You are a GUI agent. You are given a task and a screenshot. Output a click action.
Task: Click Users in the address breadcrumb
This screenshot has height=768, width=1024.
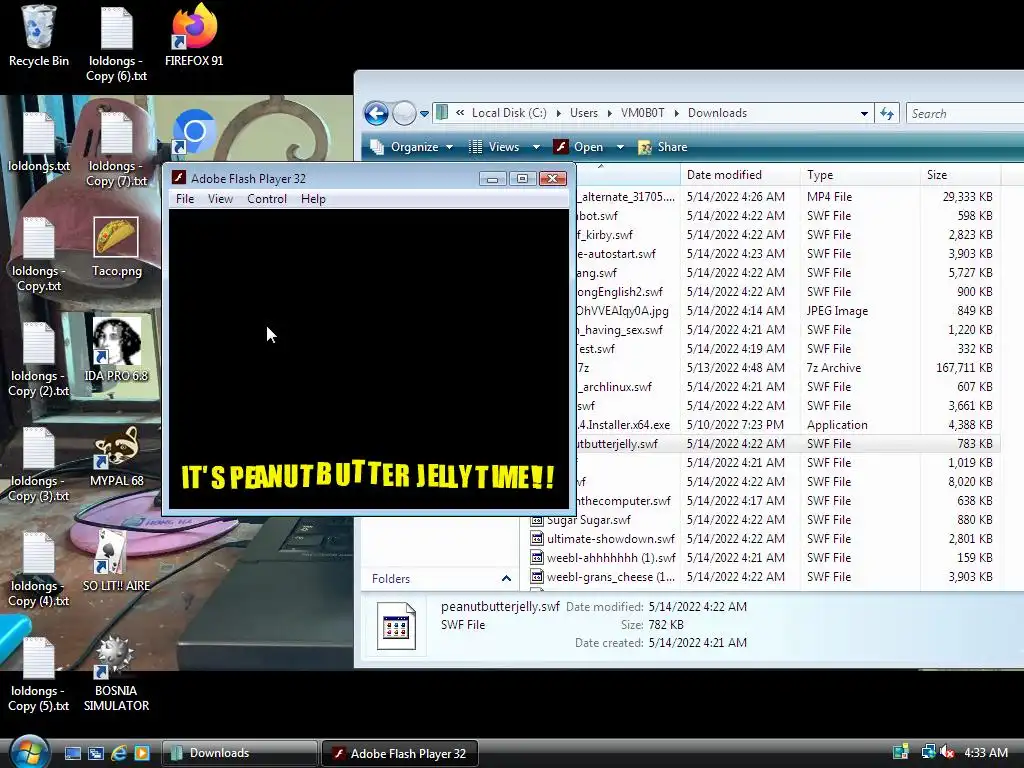tap(583, 113)
